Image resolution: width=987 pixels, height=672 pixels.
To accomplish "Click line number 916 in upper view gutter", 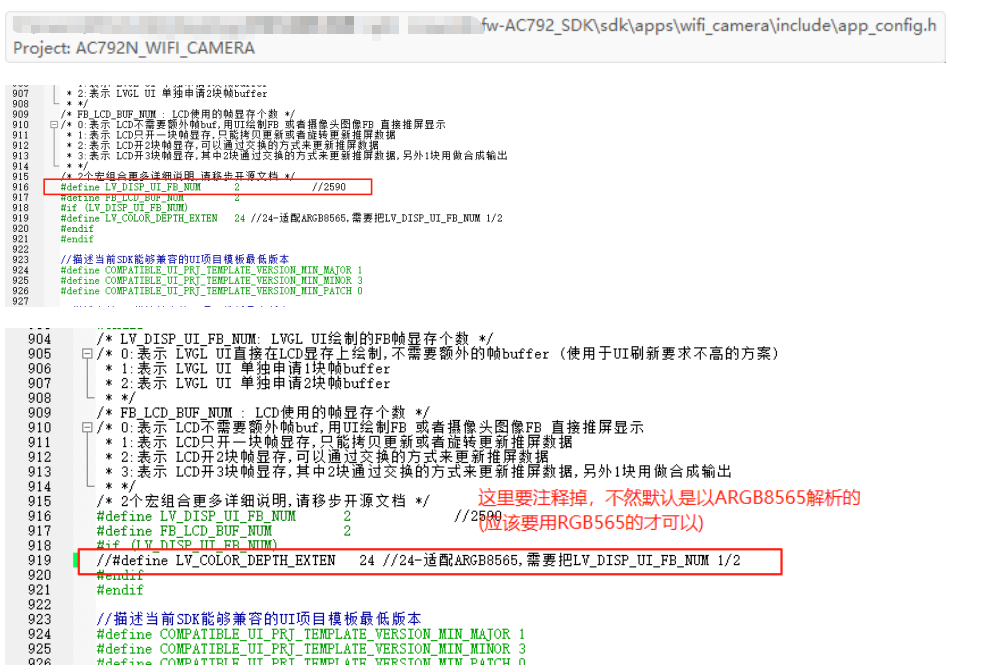I will (20, 187).
